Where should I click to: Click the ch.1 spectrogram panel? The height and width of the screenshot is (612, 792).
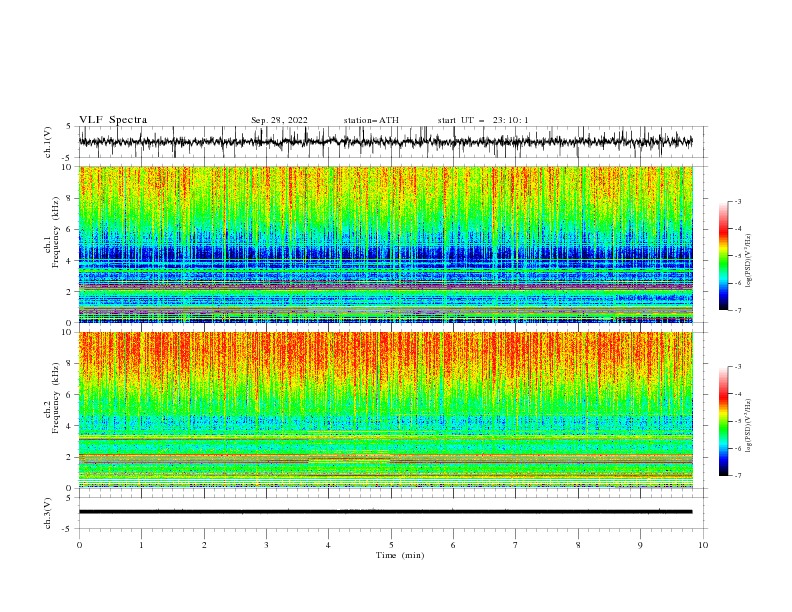pos(386,244)
